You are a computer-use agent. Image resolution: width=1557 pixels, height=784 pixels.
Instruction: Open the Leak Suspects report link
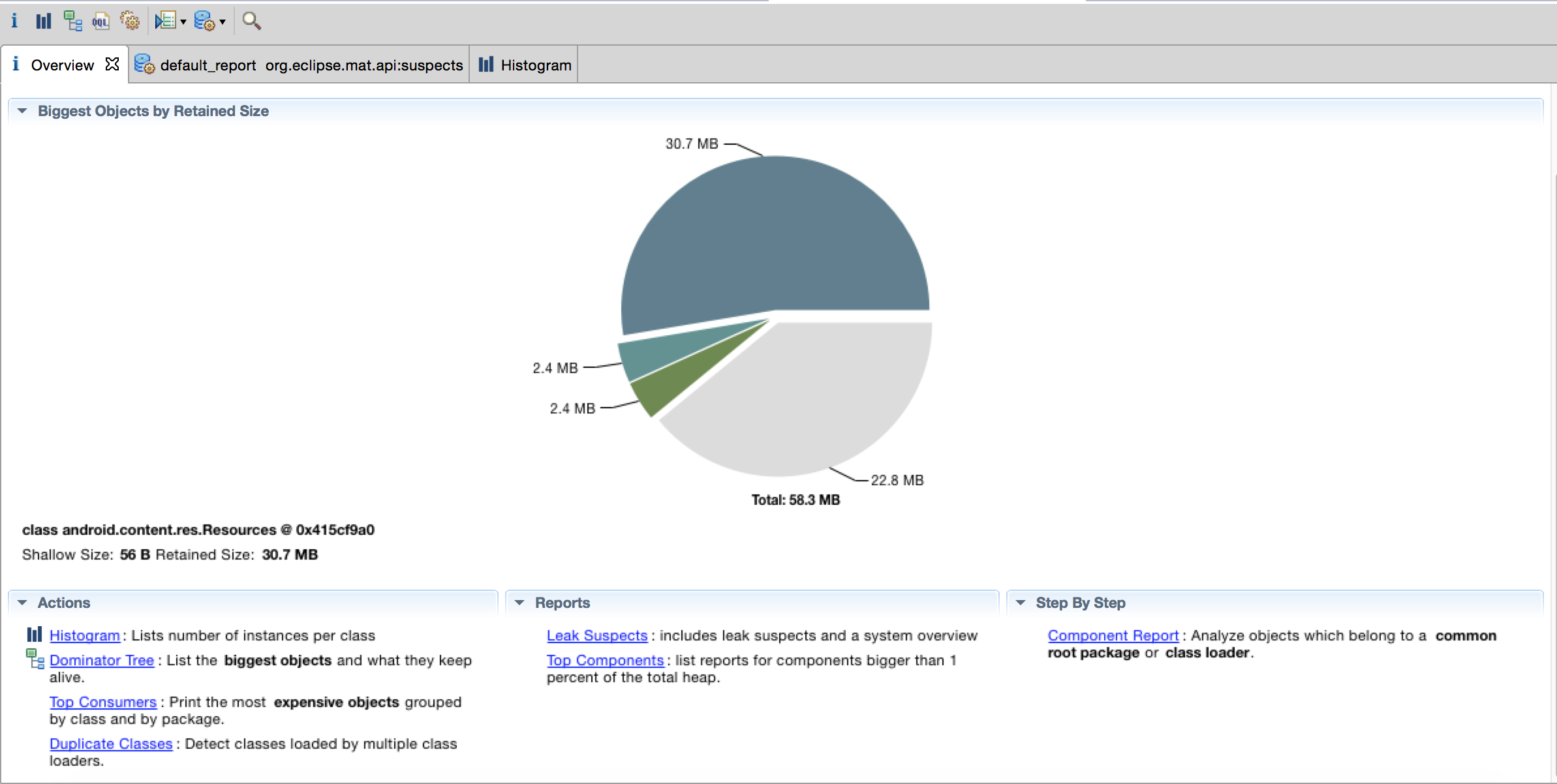pyautogui.click(x=596, y=635)
